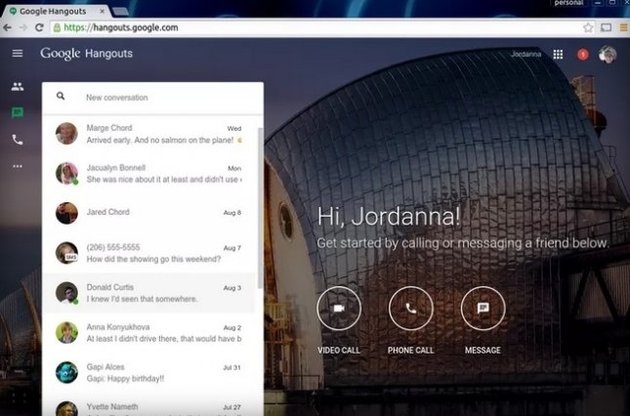
Task: Click the Google Hangouts logo
Action: point(86,53)
